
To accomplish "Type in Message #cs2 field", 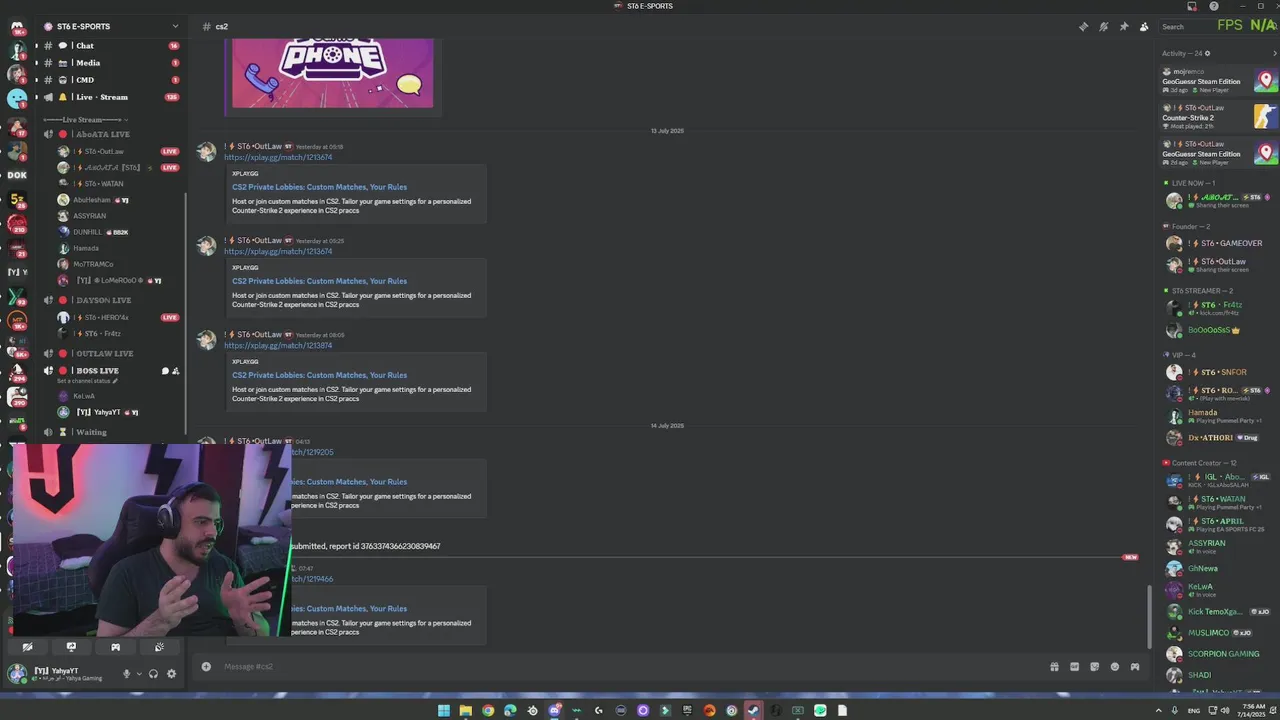I will pos(630,667).
